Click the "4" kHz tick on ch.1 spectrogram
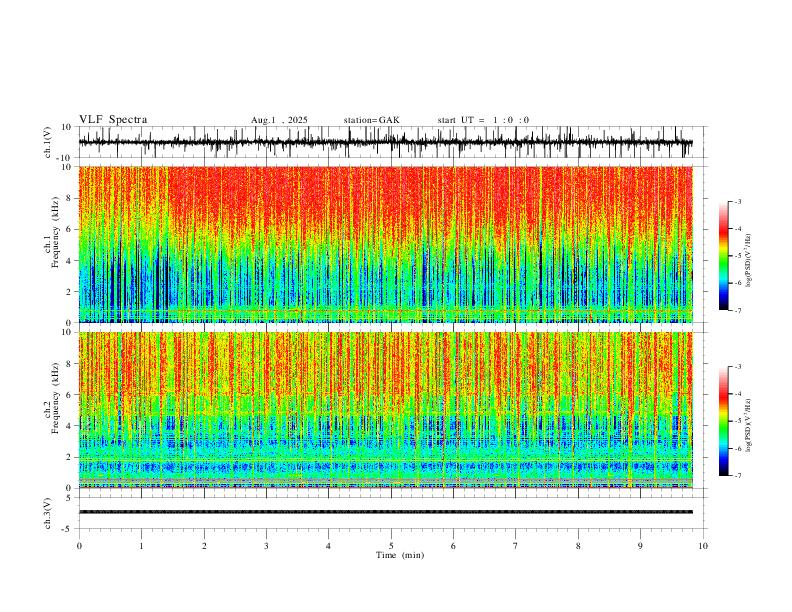The width and height of the screenshot is (792, 612). 70,261
